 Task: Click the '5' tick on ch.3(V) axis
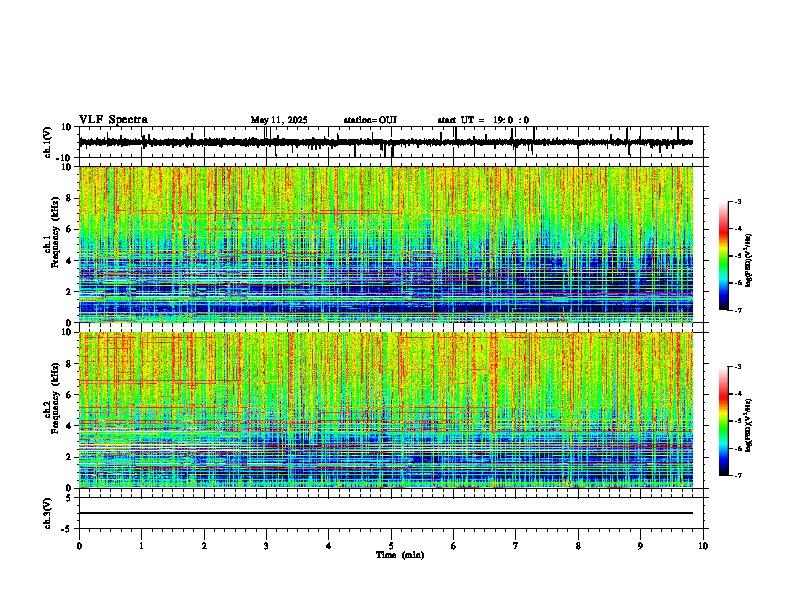[70, 498]
